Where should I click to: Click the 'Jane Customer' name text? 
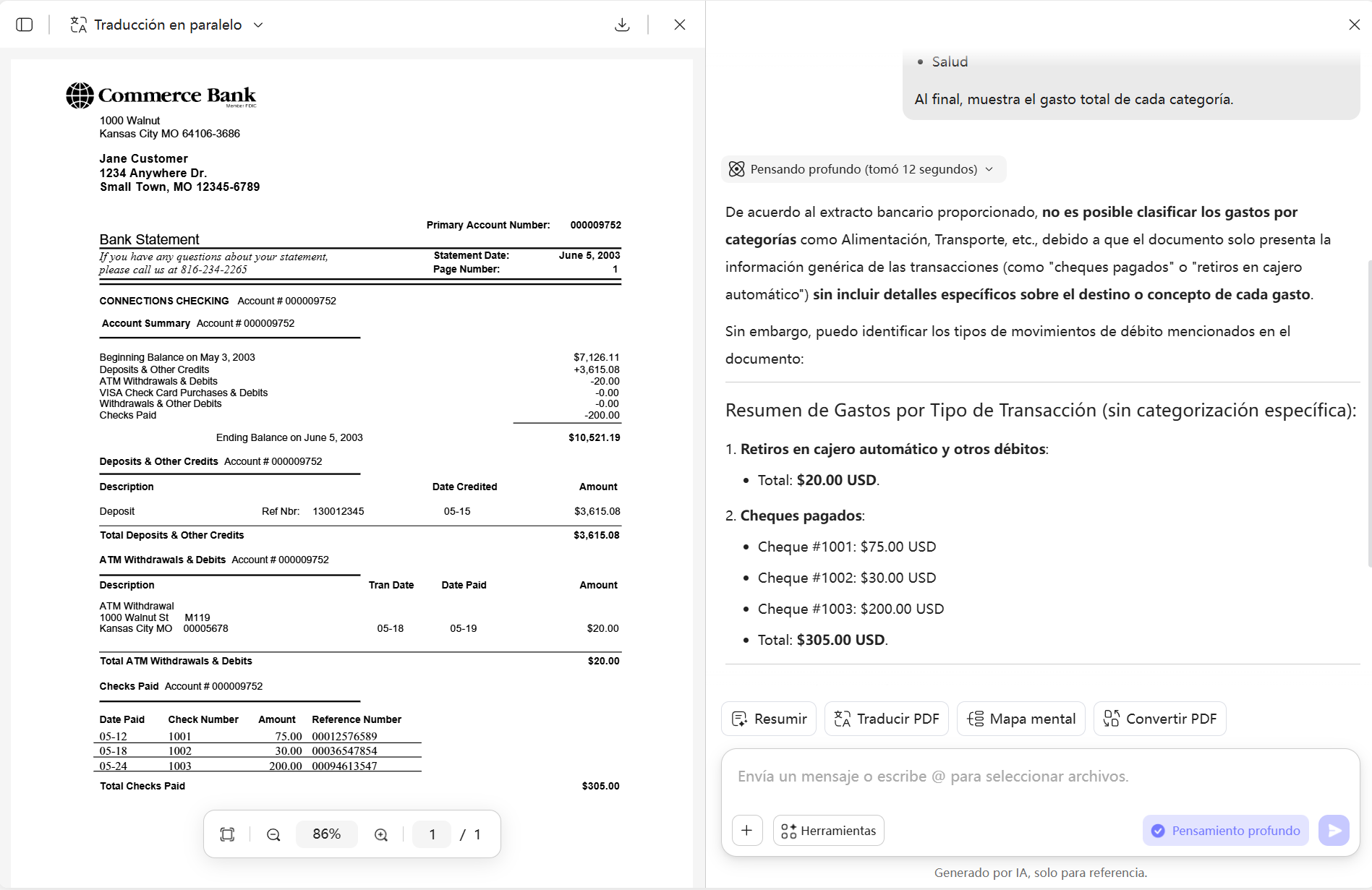(x=143, y=158)
